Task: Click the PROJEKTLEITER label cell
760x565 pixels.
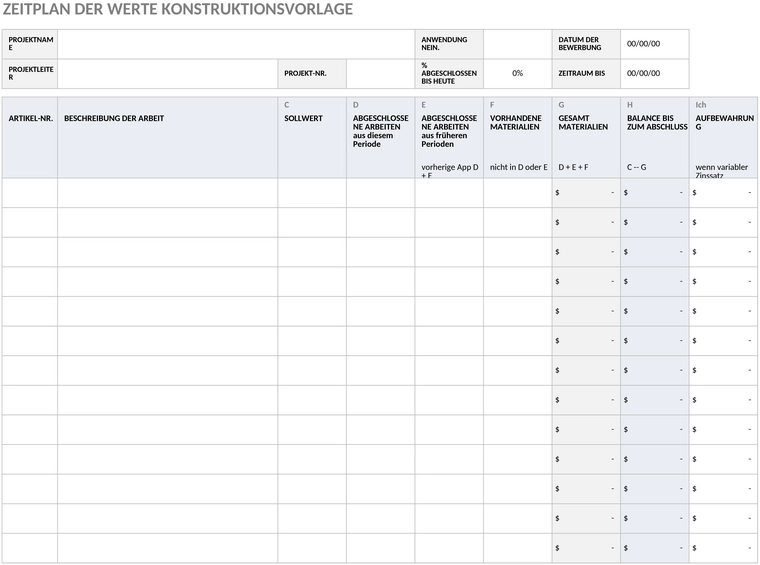Action: click(x=30, y=74)
